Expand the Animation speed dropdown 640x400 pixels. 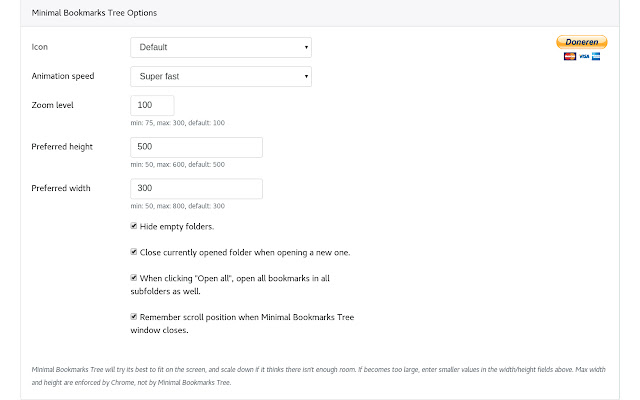(220, 75)
